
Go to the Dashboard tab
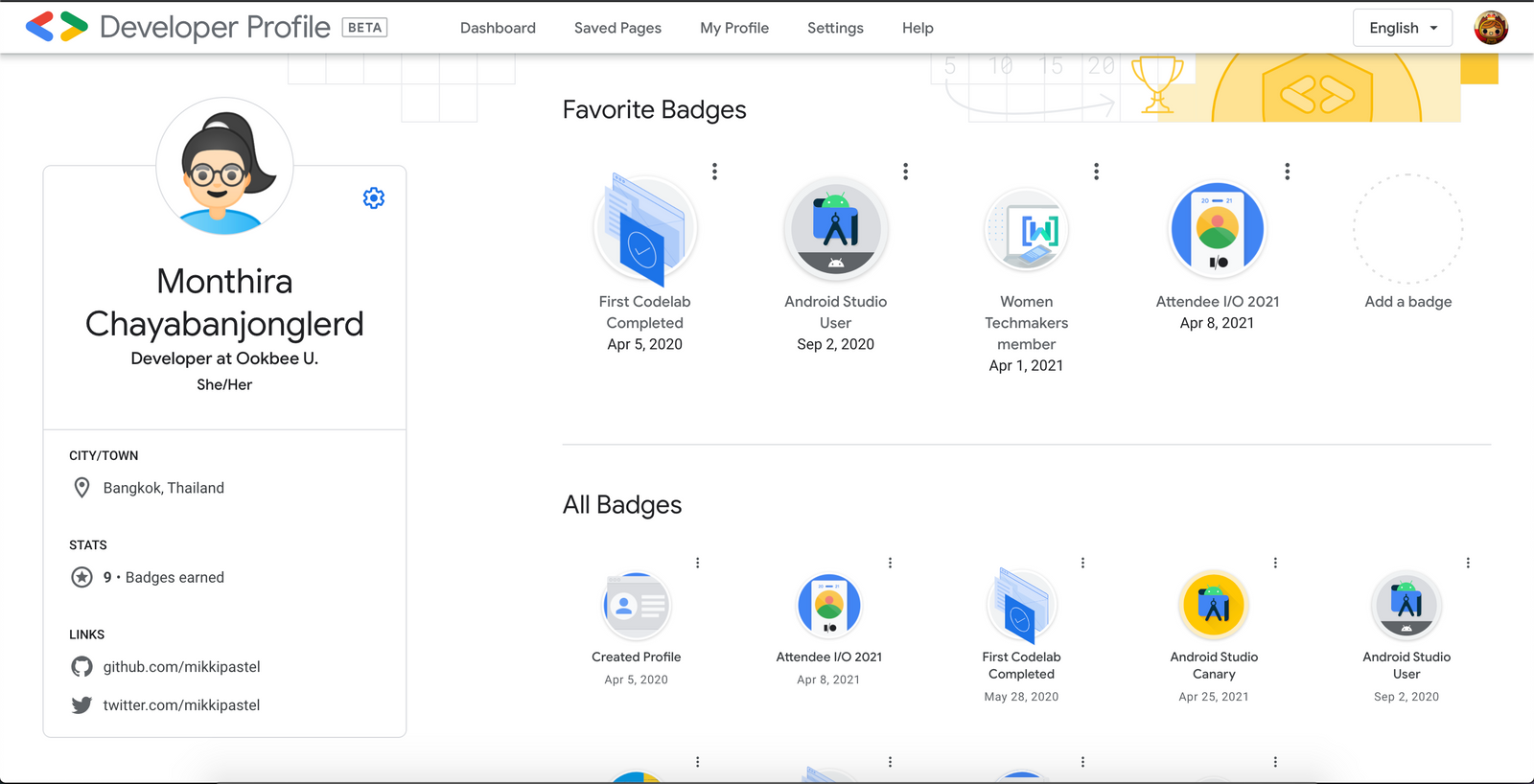pyautogui.click(x=498, y=28)
